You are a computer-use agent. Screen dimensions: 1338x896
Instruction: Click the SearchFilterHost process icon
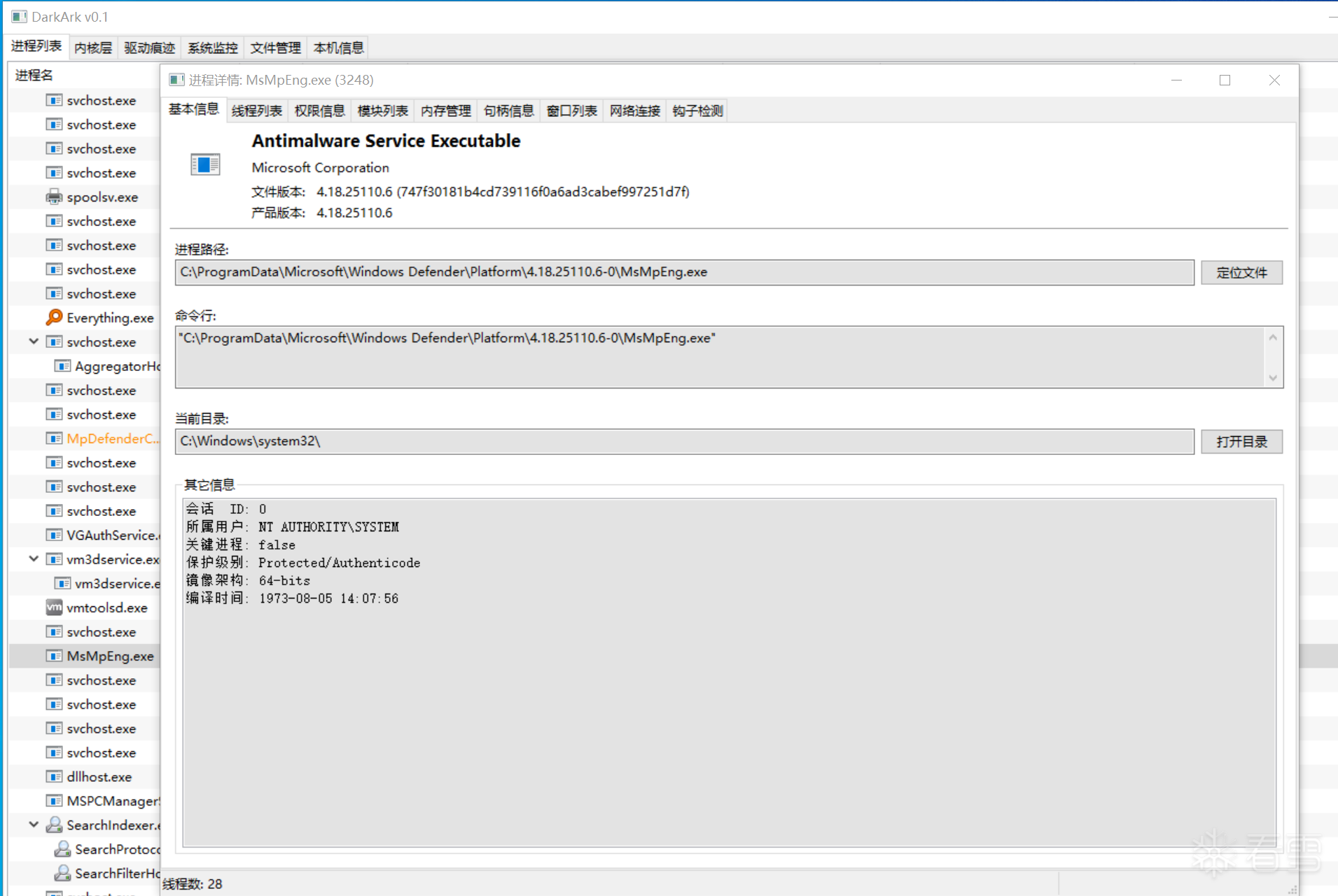click(x=62, y=873)
